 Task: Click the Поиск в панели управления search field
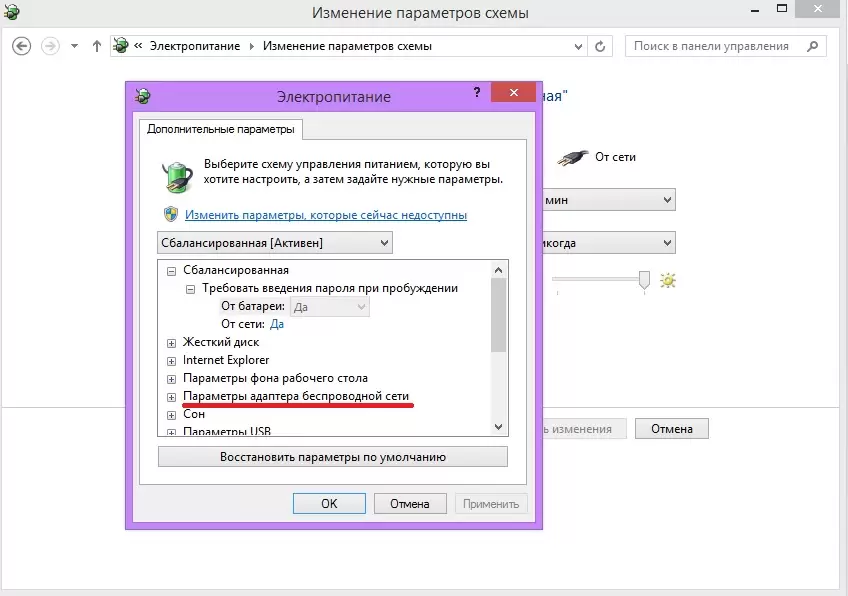(x=711, y=46)
